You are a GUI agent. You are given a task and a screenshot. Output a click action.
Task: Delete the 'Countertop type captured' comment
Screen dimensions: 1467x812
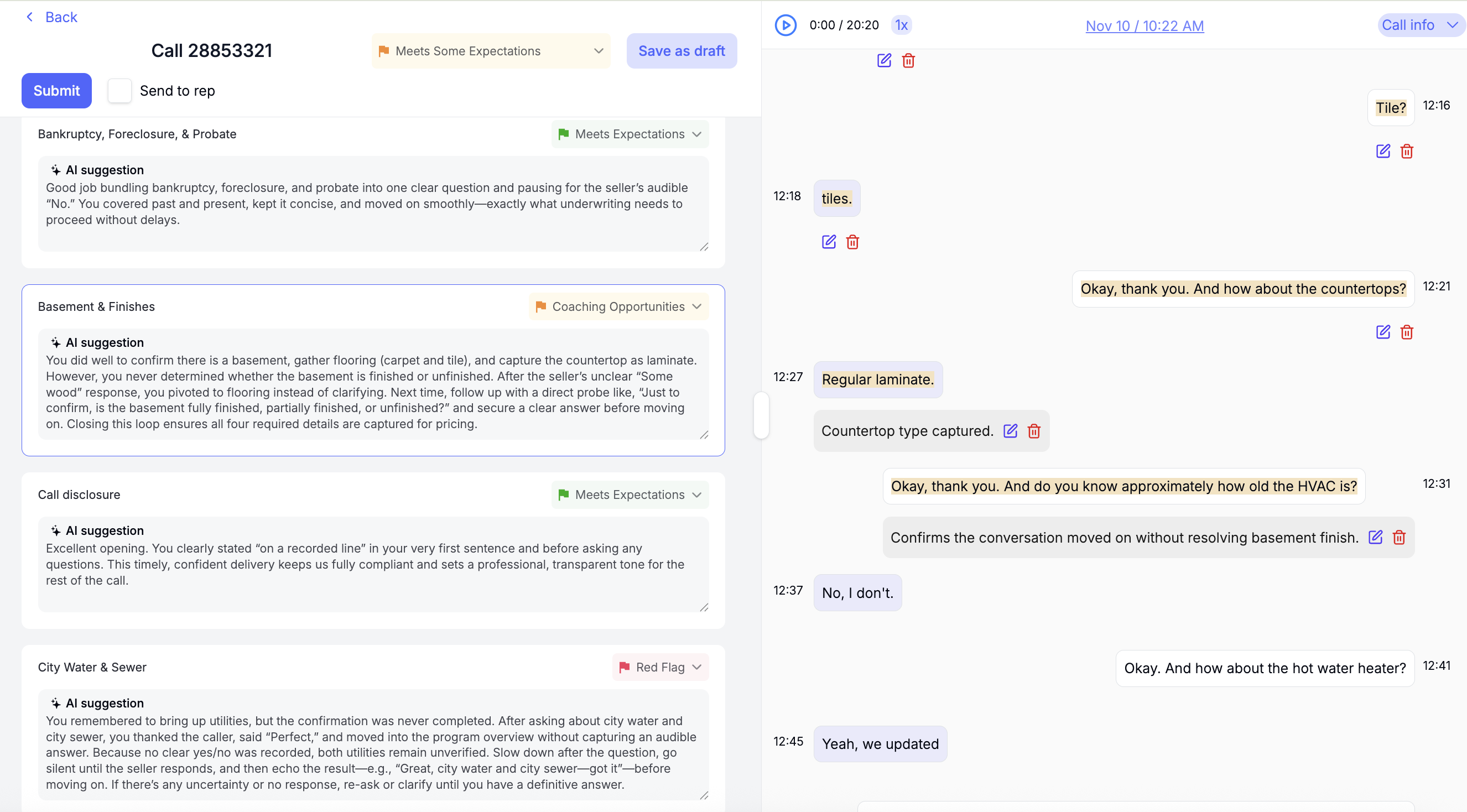coord(1034,431)
